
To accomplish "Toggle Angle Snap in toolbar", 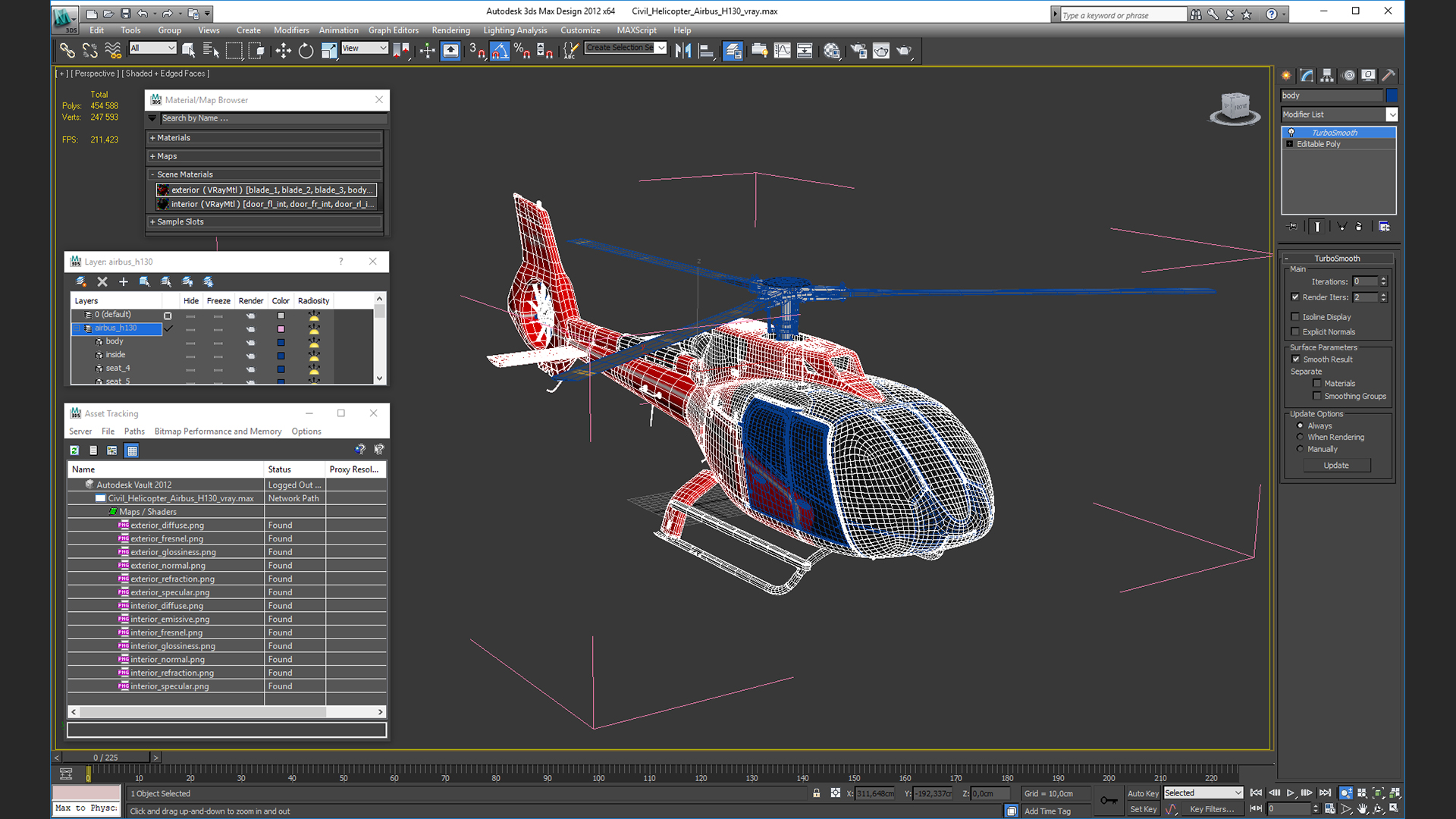I will point(500,51).
